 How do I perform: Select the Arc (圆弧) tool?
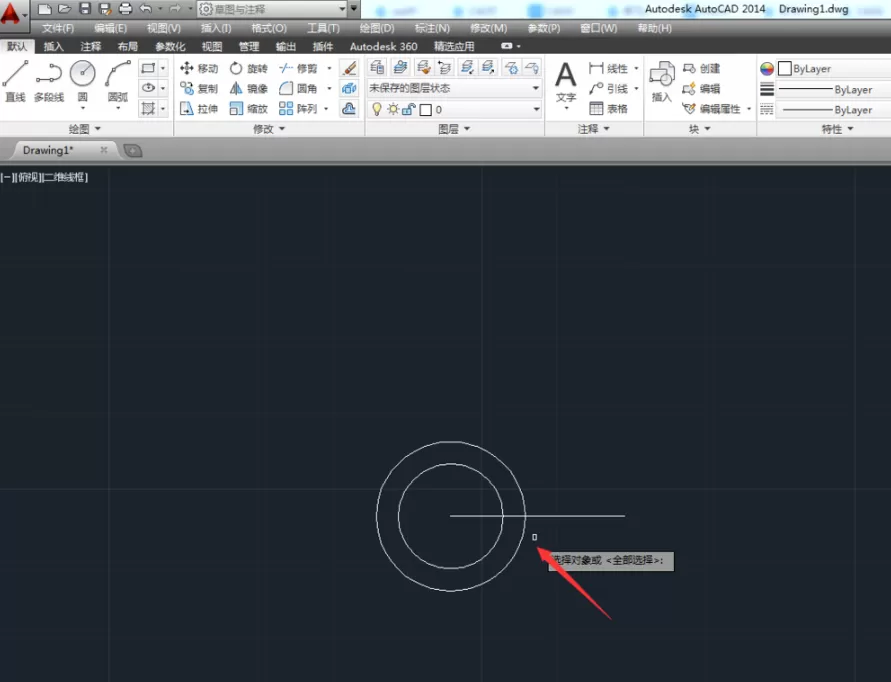[x=118, y=81]
